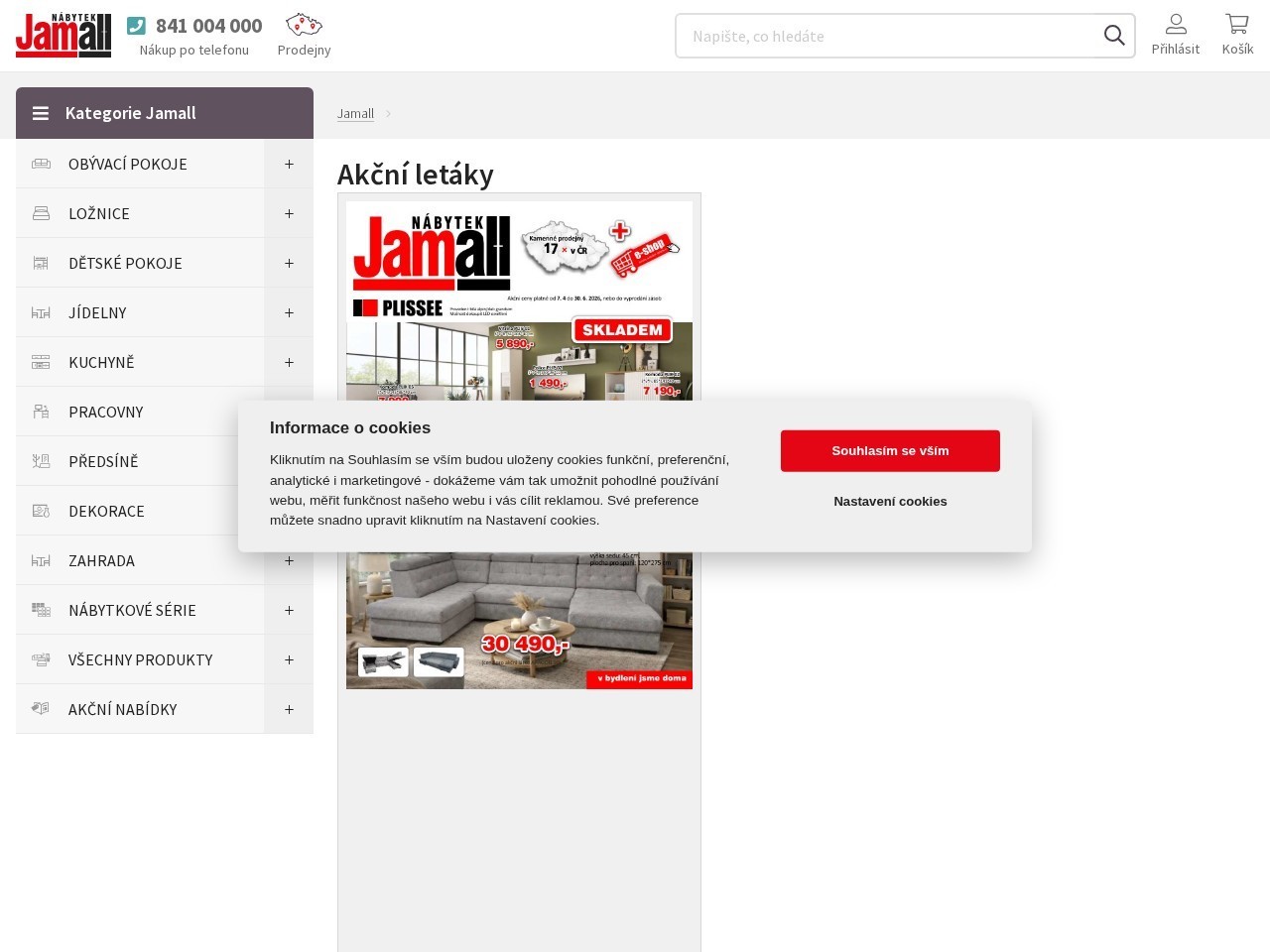Expand the Jídelny category plus button
The image size is (1270, 952).
pyautogui.click(x=289, y=312)
